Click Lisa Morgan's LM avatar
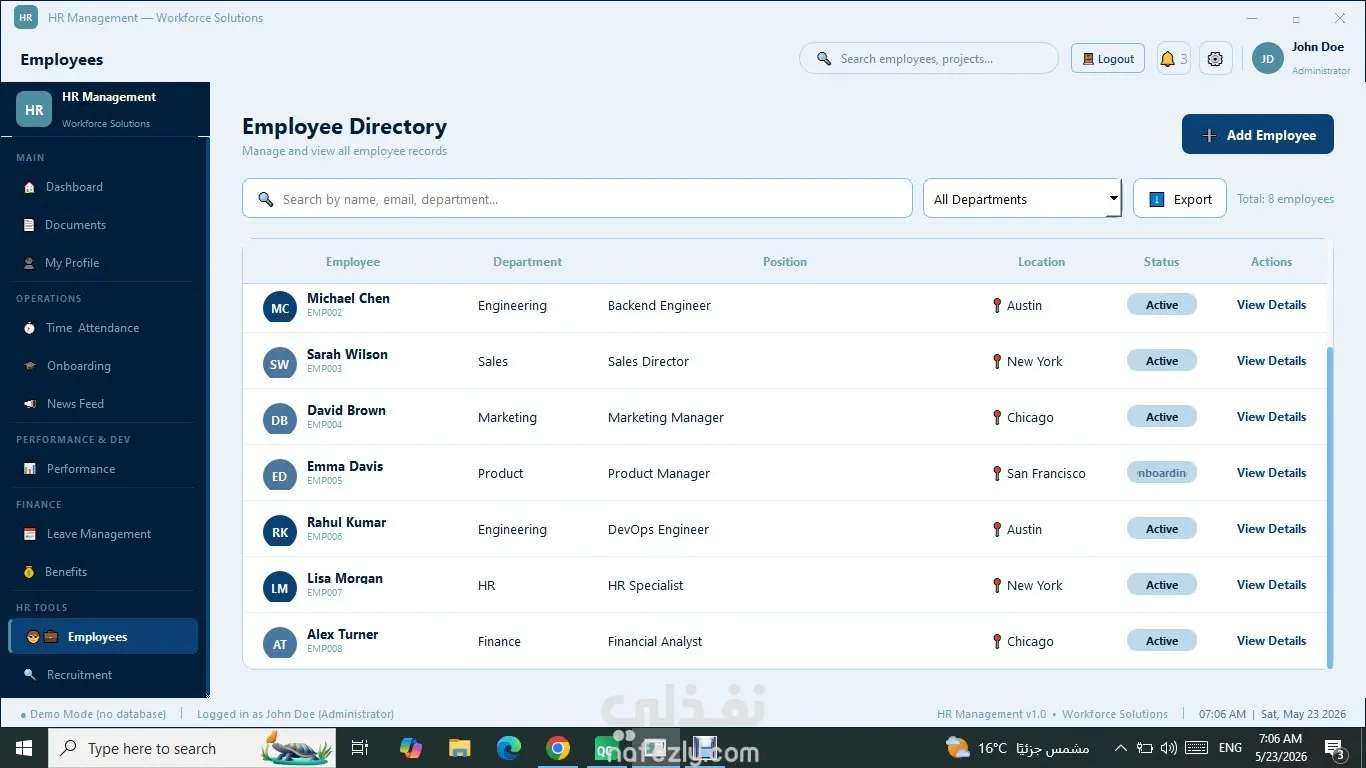The width and height of the screenshot is (1366, 768). pos(280,588)
